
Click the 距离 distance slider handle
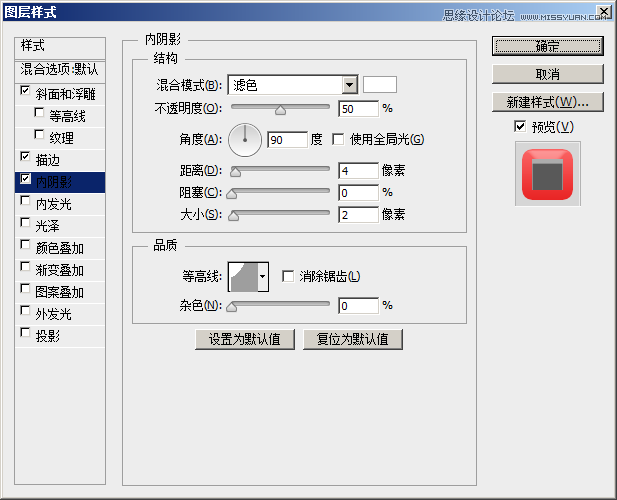[x=235, y=172]
